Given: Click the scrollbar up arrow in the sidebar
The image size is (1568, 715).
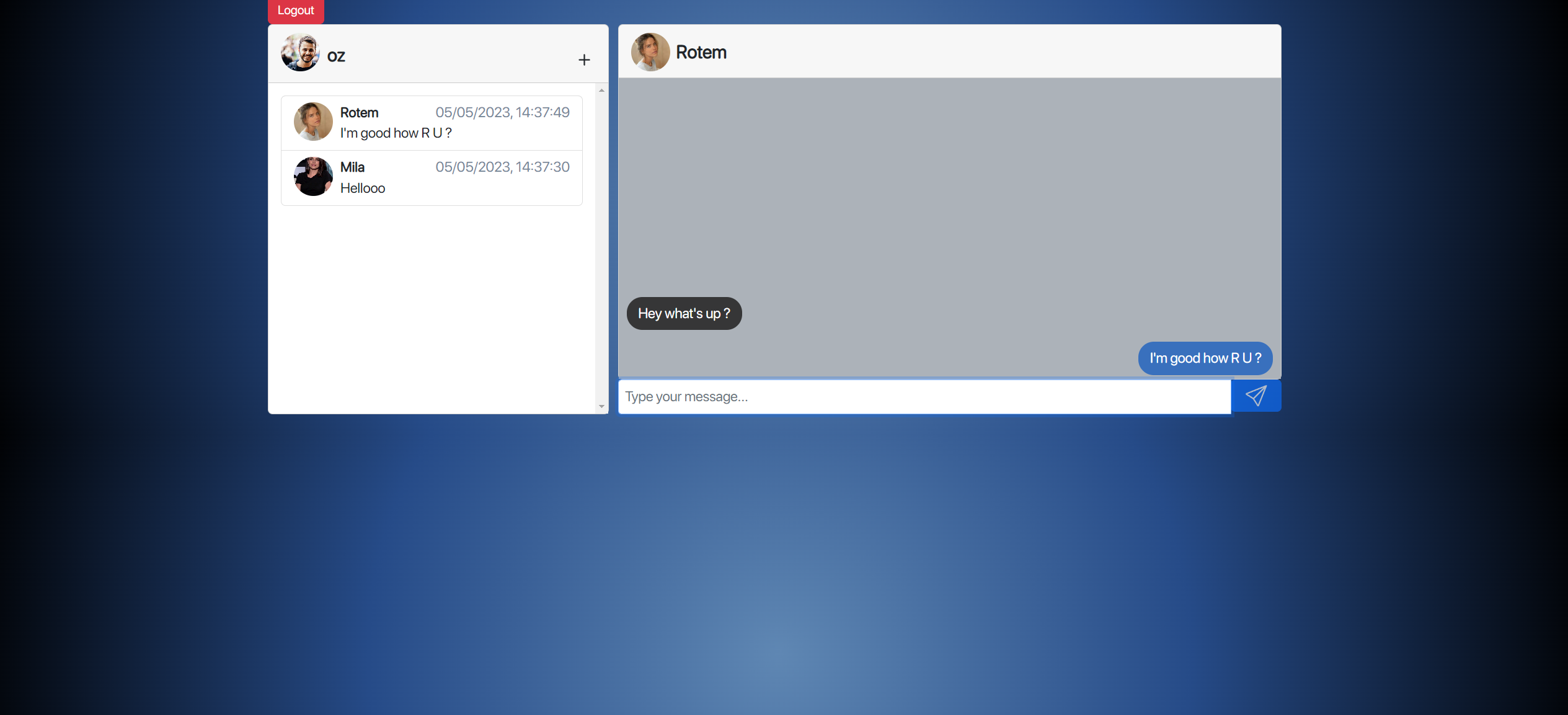Looking at the screenshot, I should click(x=601, y=91).
